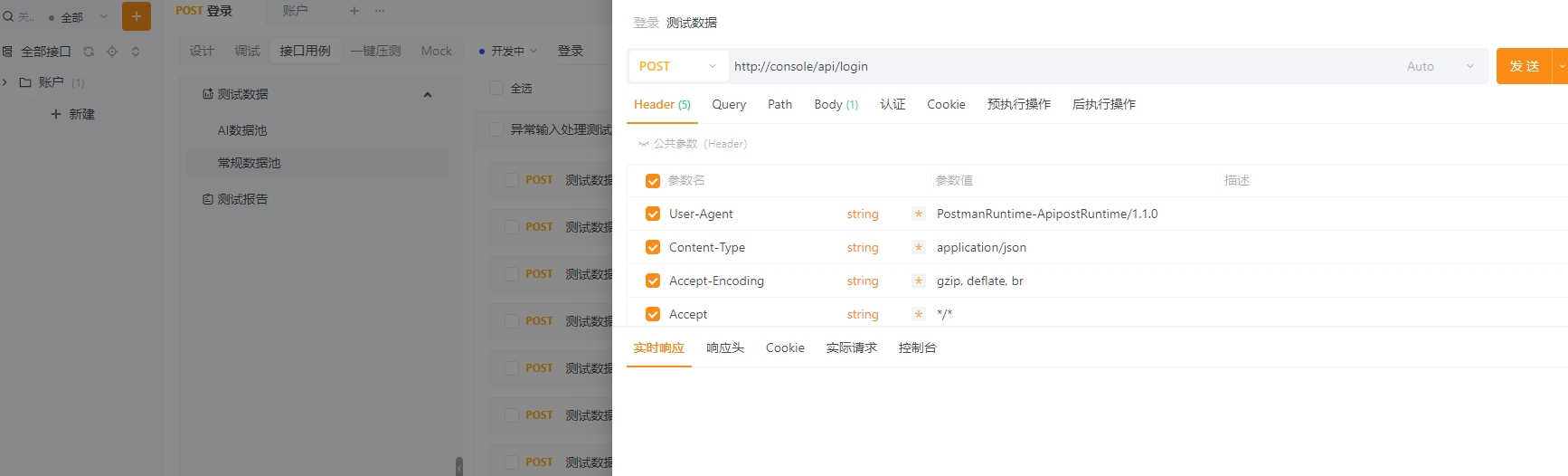Click the 全部接口 list icon
The image size is (1568, 476).
coord(7,52)
